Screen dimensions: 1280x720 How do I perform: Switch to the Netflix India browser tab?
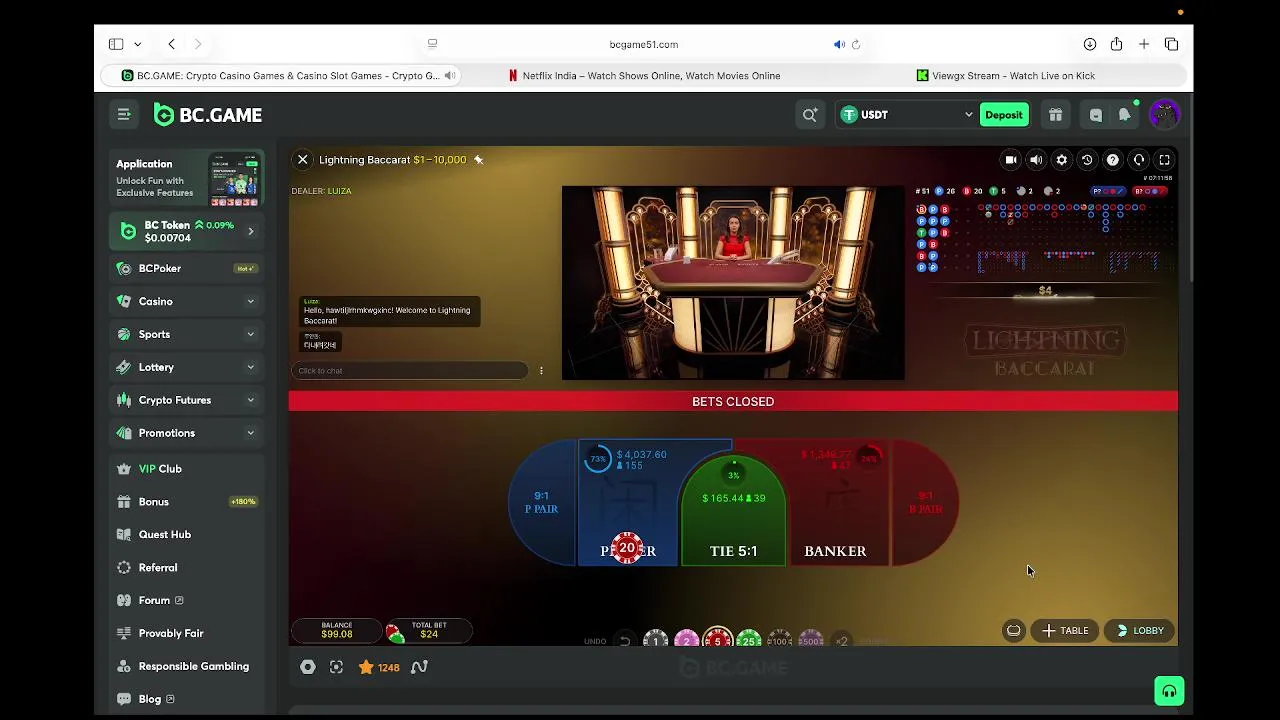pyautogui.click(x=644, y=76)
